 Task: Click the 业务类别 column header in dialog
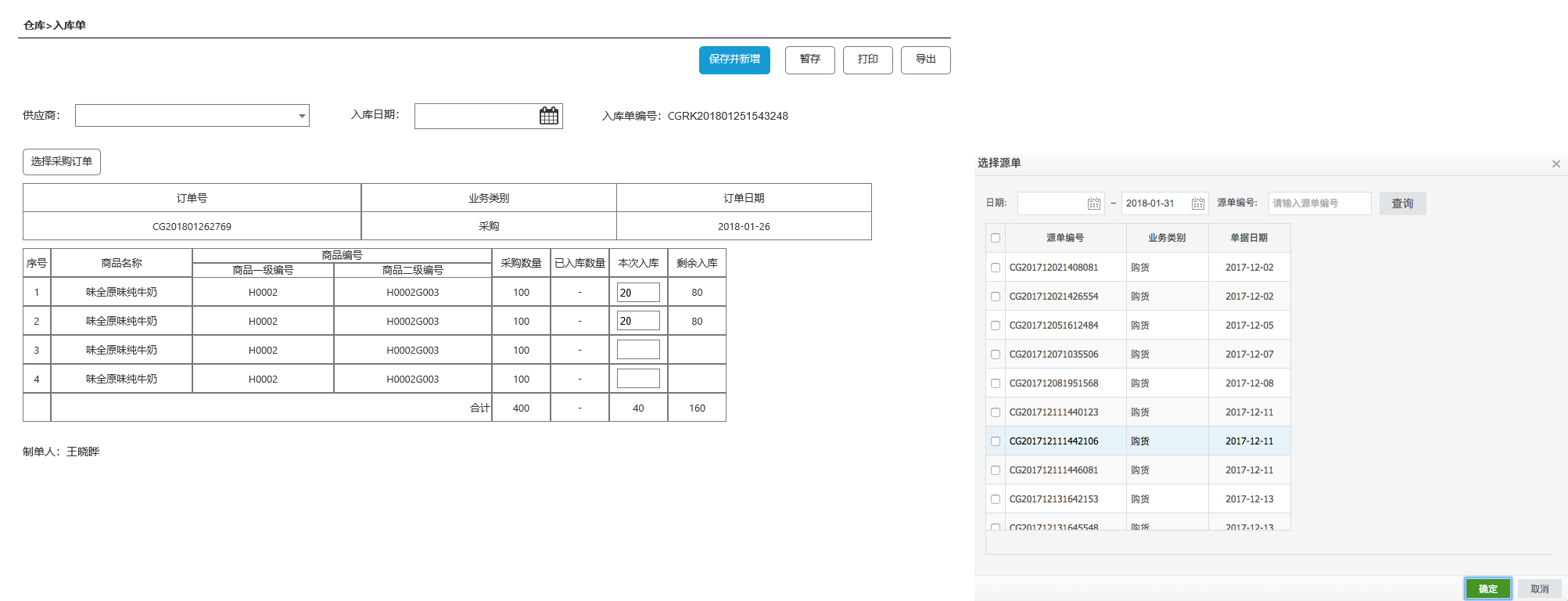coord(1167,238)
